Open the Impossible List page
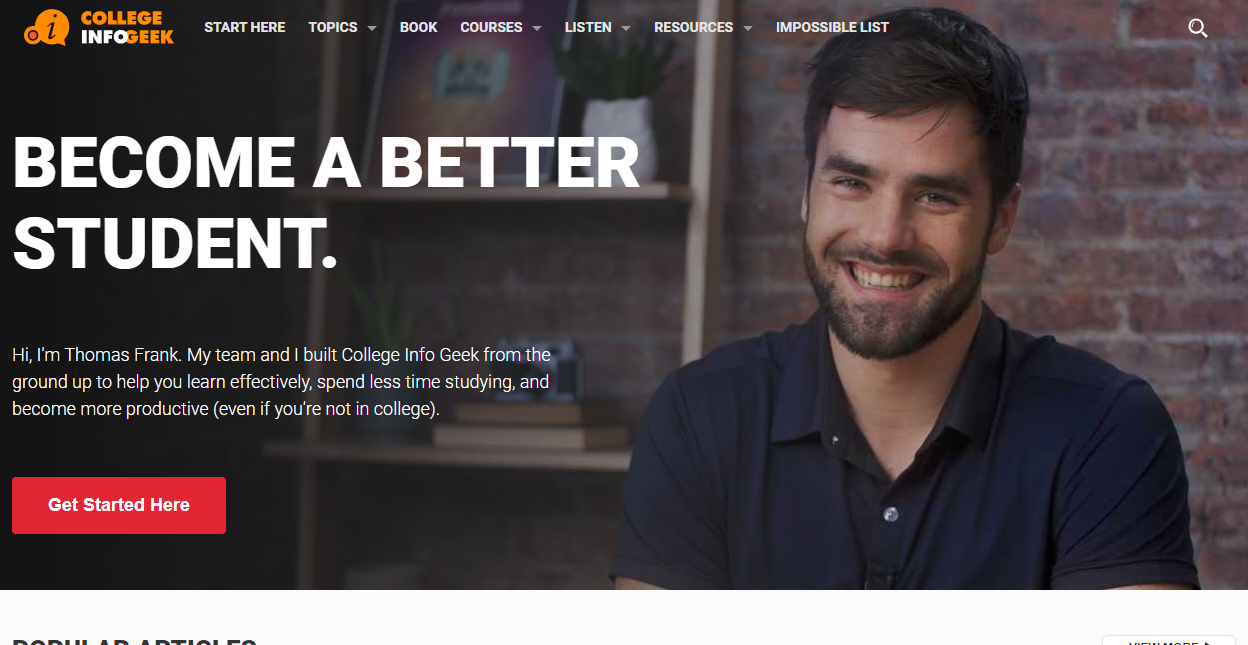1248x645 pixels. pyautogui.click(x=832, y=27)
